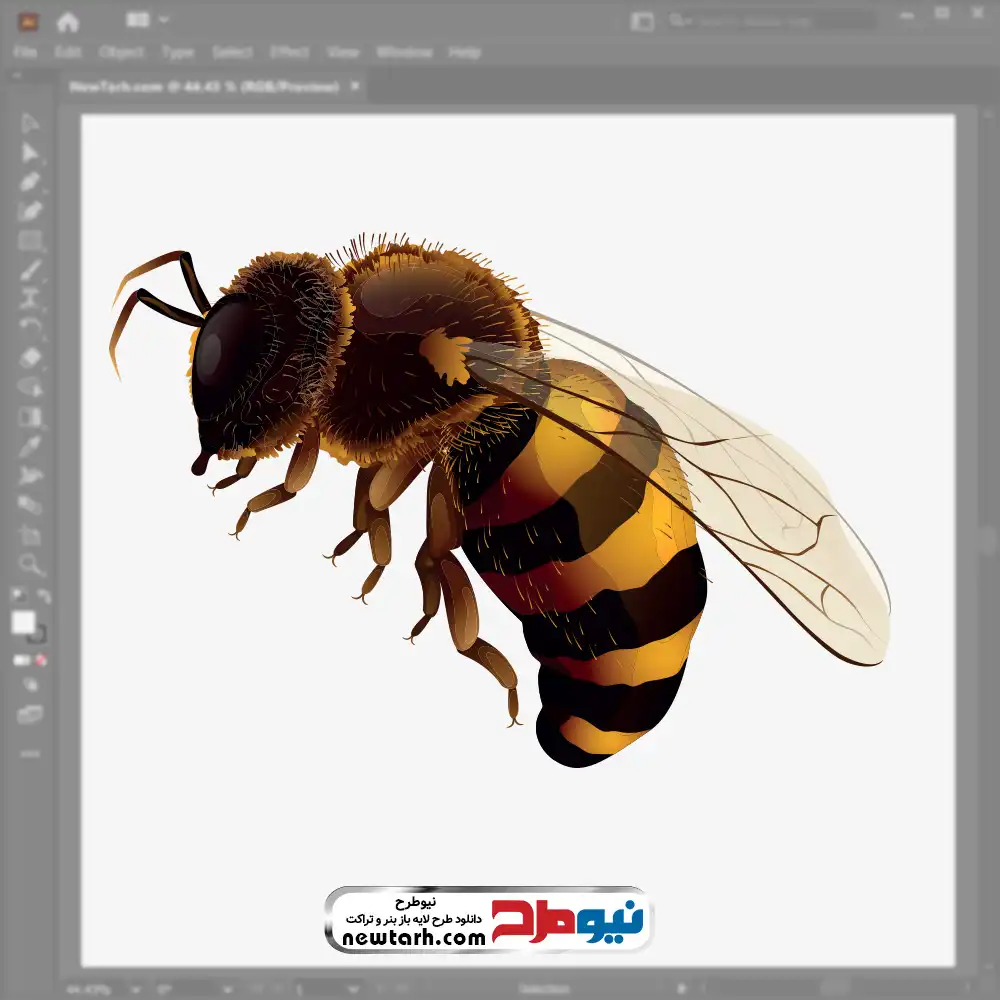Activate the Eraser tool
This screenshot has width=1000, height=1000.
pyautogui.click(x=30, y=357)
